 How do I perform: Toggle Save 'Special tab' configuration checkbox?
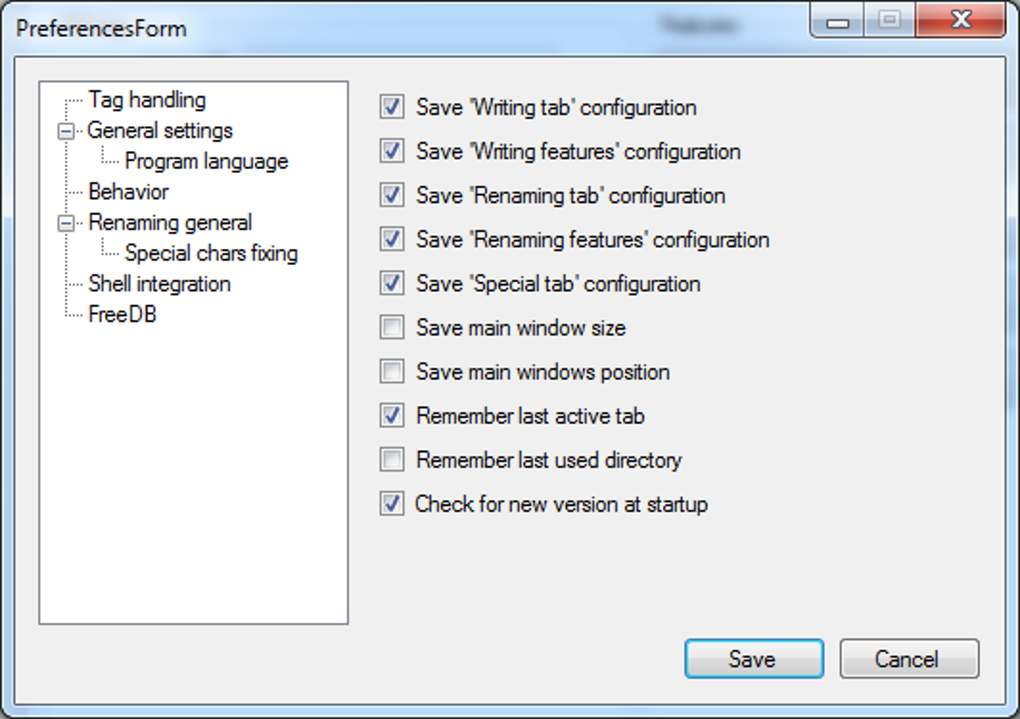tap(392, 284)
